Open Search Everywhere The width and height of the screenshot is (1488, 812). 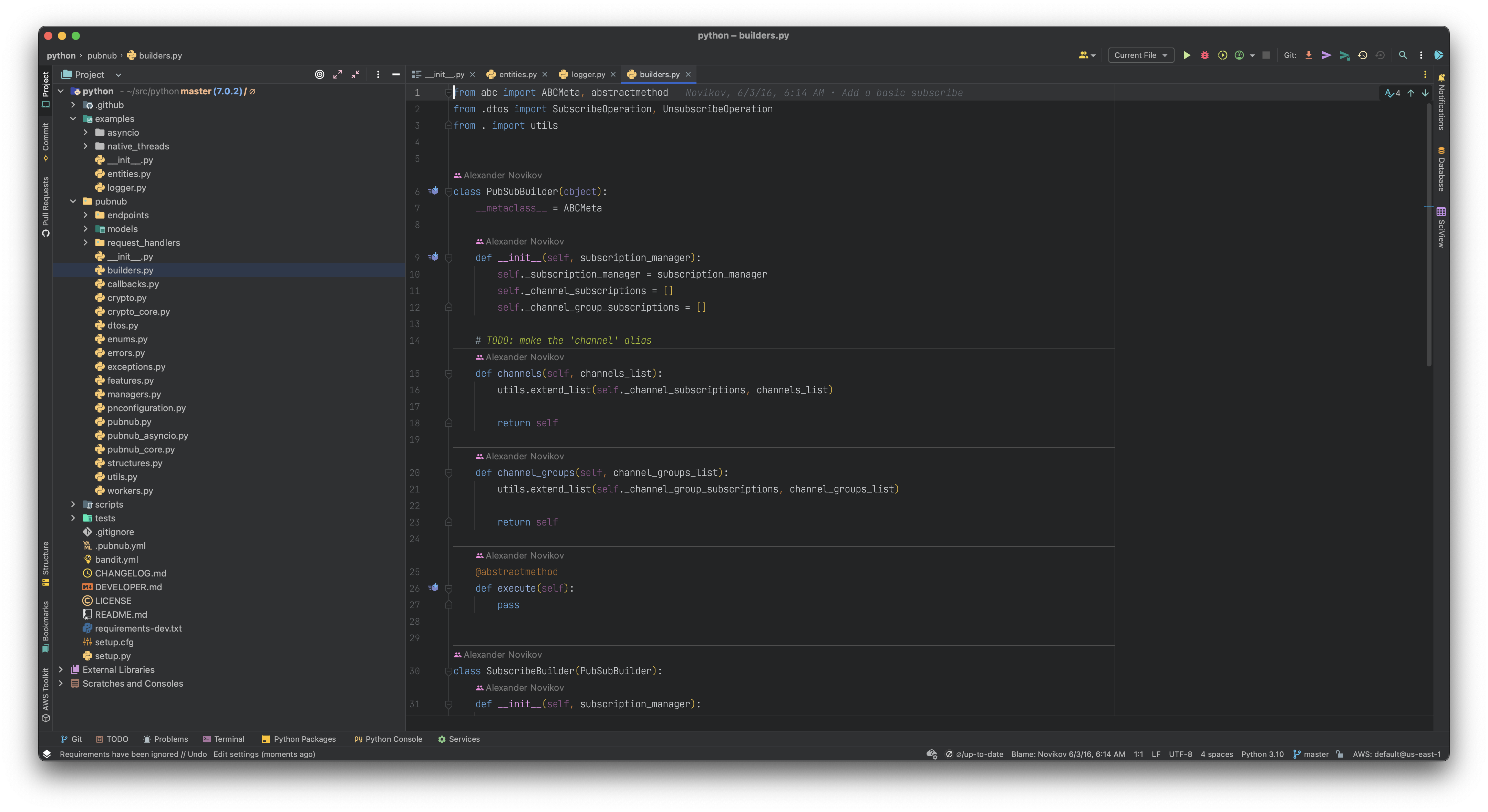tap(1404, 55)
